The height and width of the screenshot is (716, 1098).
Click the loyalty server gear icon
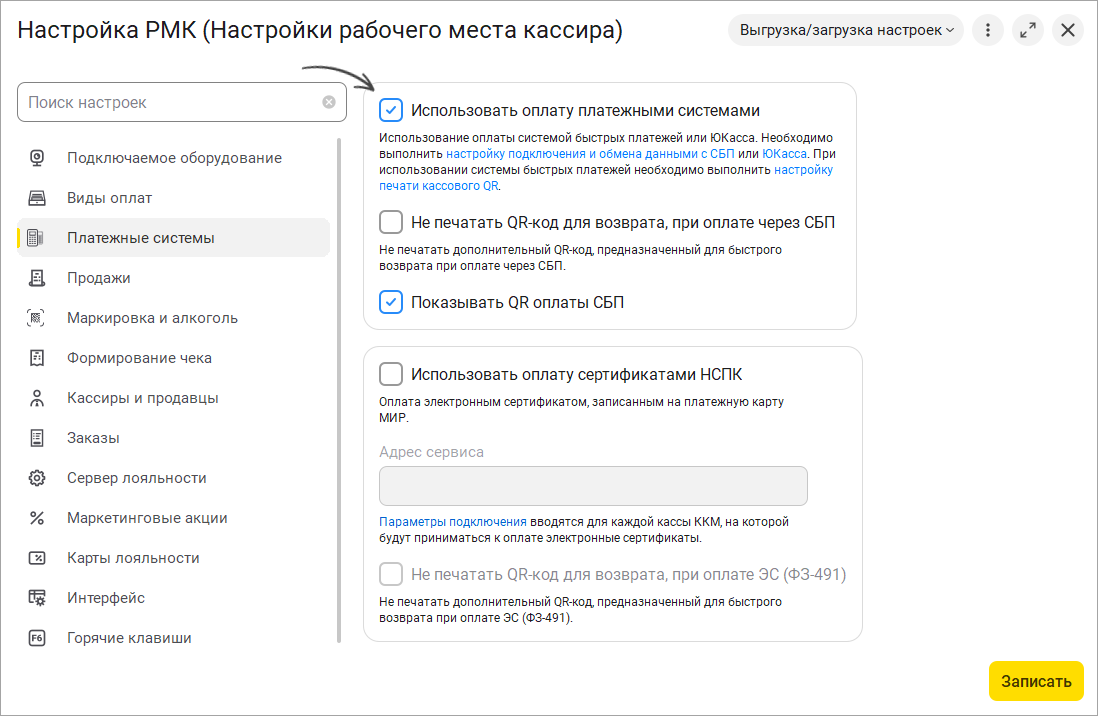click(37, 478)
